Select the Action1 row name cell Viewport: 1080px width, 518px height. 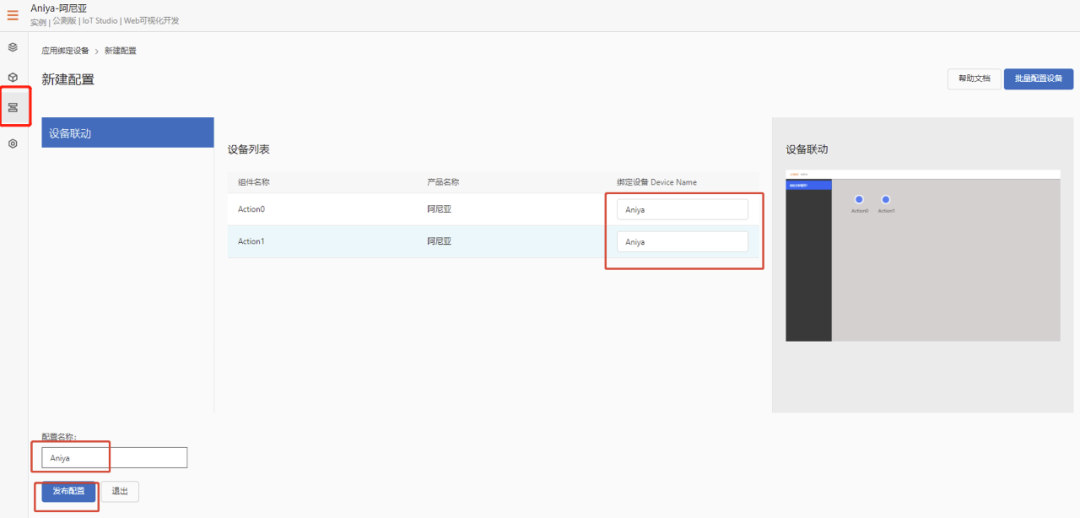(x=250, y=242)
